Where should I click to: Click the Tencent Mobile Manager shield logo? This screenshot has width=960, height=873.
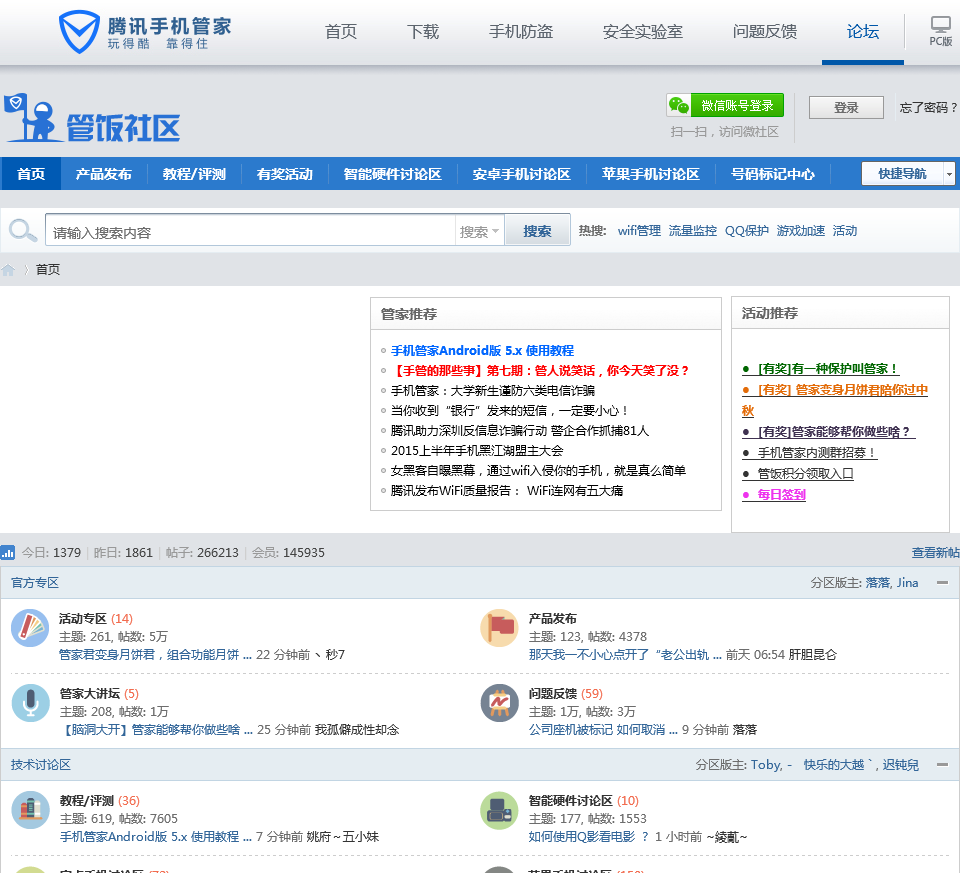click(80, 32)
